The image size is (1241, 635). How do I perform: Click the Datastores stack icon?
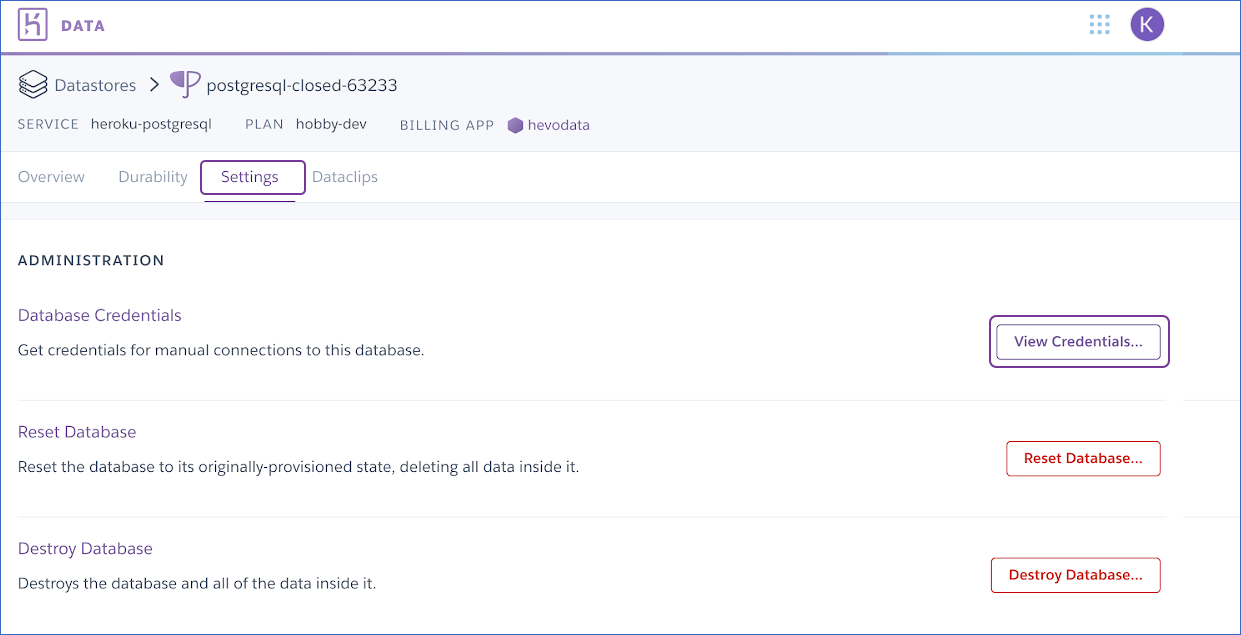coord(33,85)
